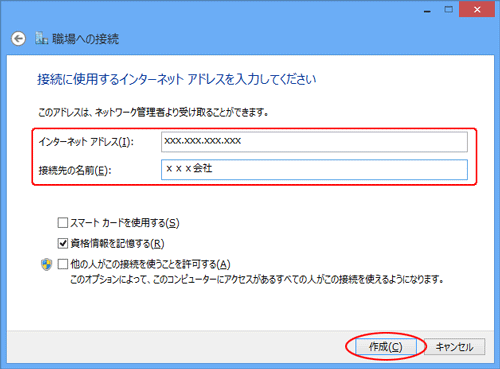Click the UAC shield icon beside 他の人がこの接続を使うことを許可する

point(46,265)
